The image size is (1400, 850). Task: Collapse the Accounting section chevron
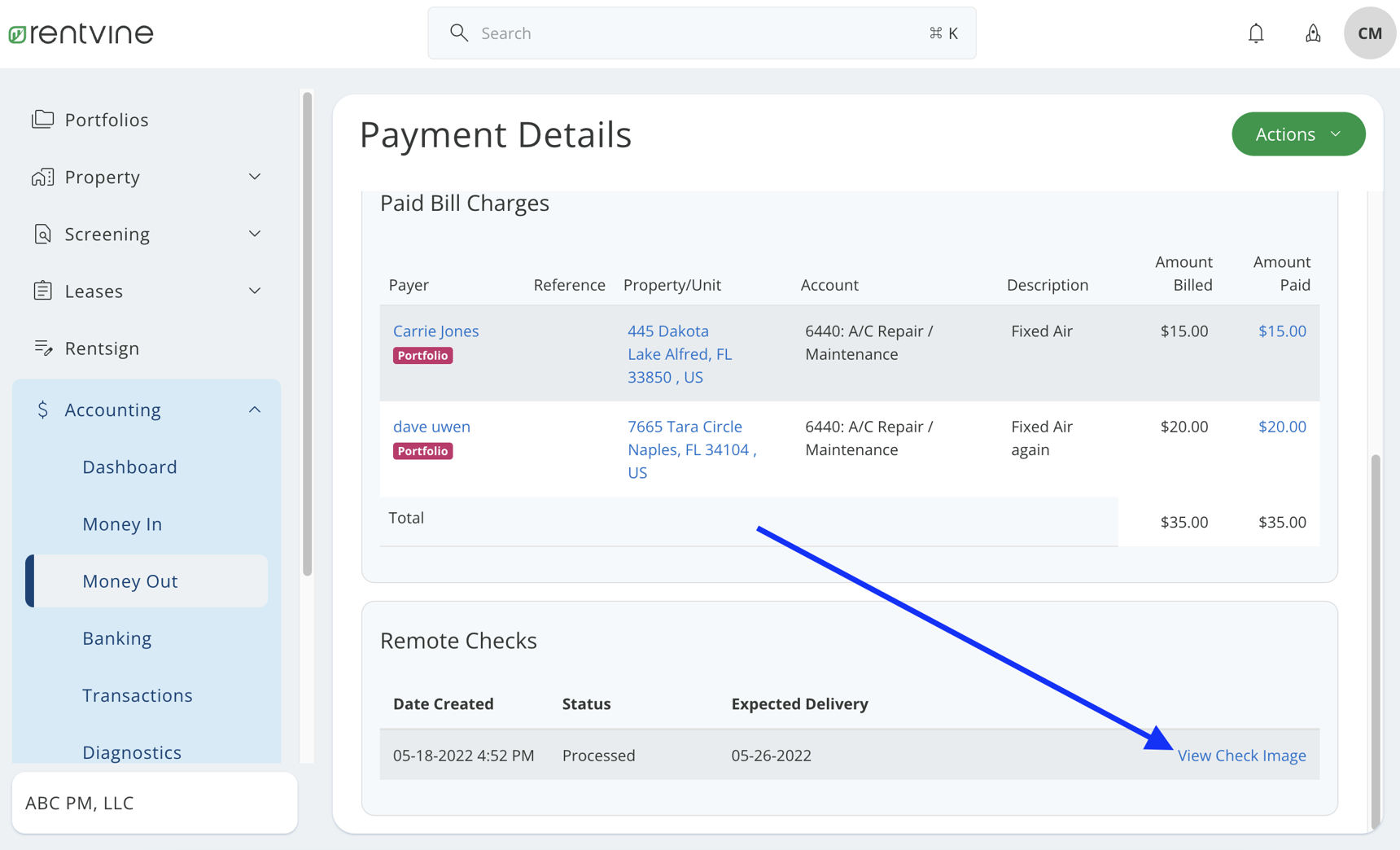254,409
